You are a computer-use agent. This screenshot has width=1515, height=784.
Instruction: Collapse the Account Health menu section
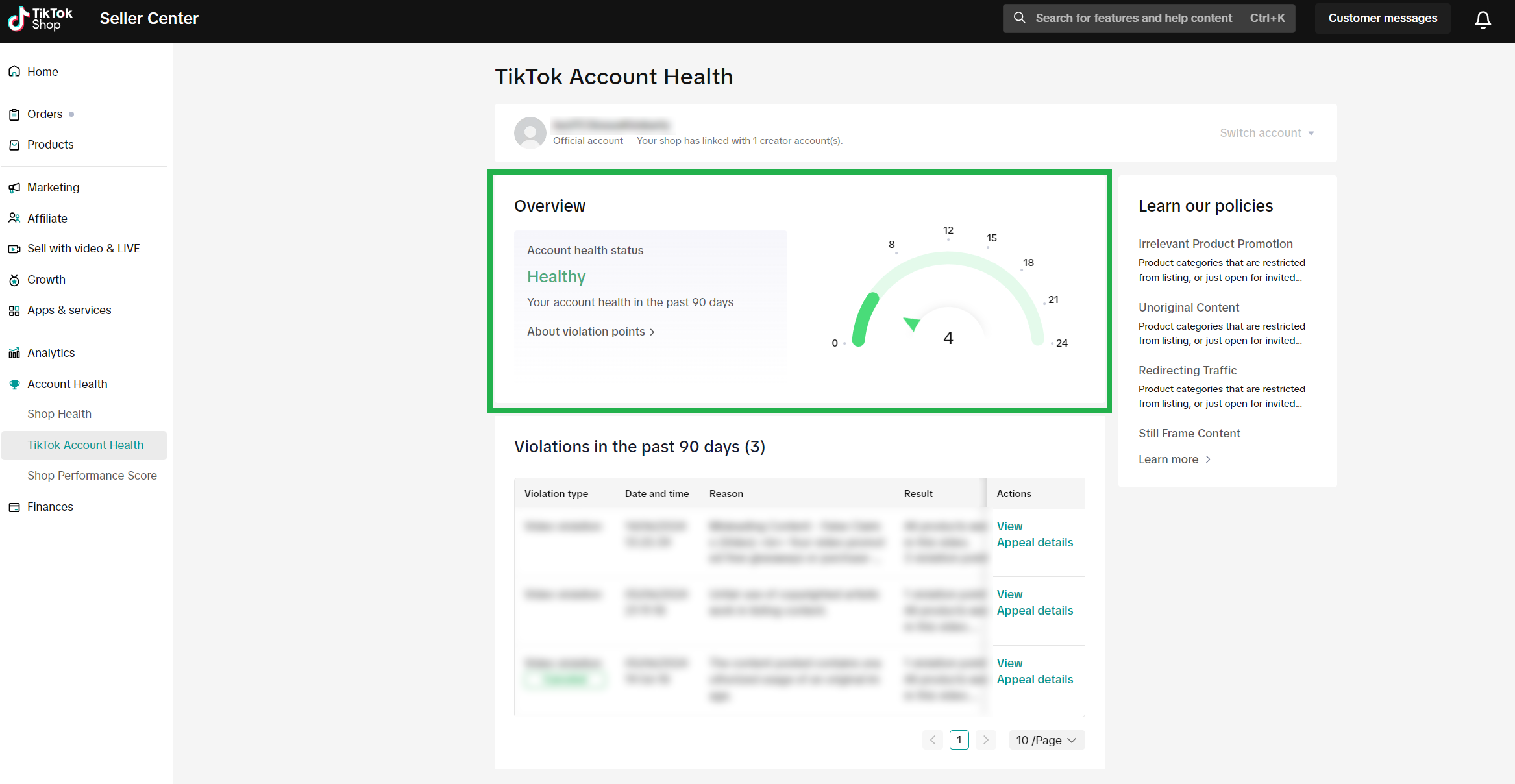[x=68, y=384]
